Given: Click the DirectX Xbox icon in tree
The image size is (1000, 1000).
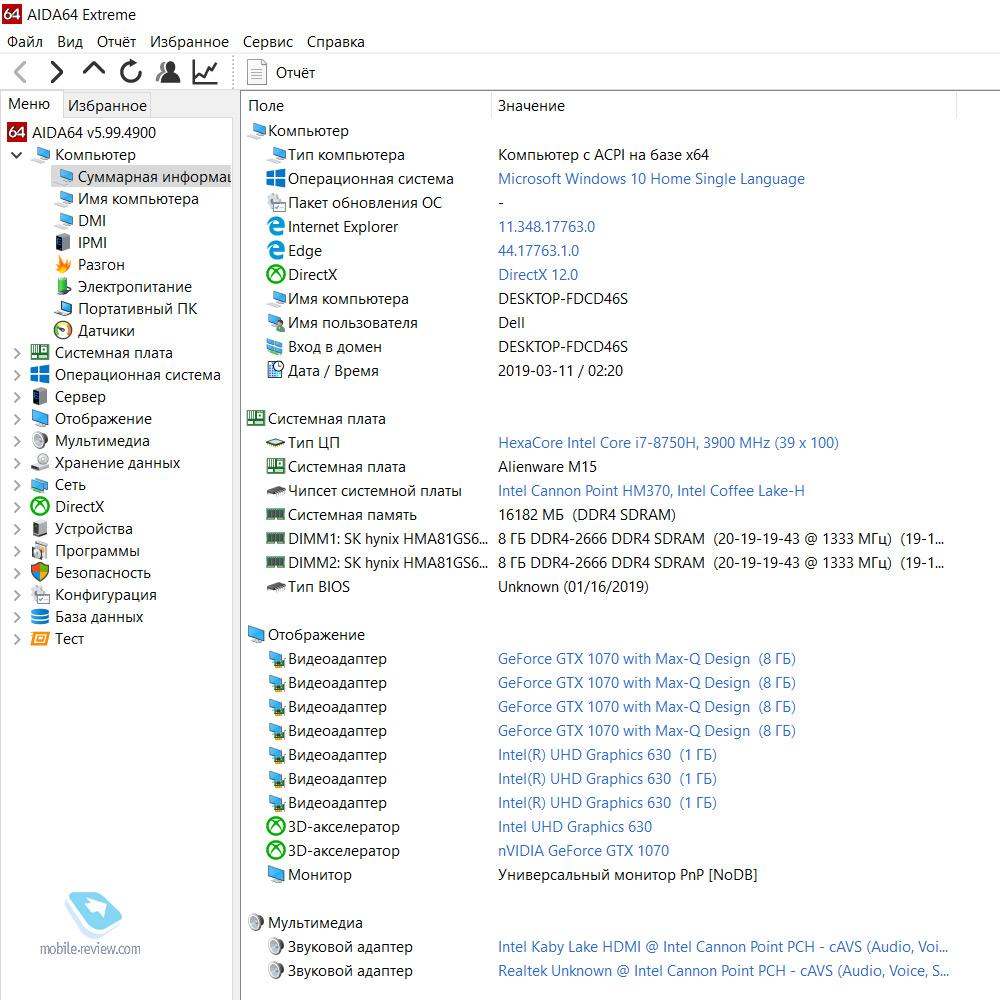Looking at the screenshot, I should 40,506.
